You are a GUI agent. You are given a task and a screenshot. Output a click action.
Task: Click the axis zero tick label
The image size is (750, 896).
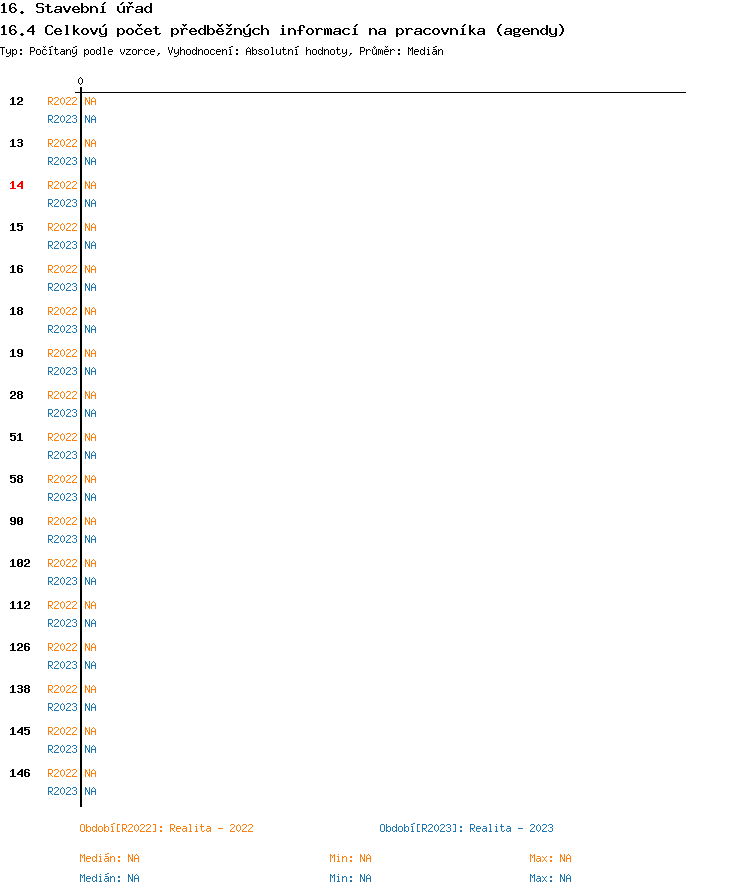coord(81,81)
